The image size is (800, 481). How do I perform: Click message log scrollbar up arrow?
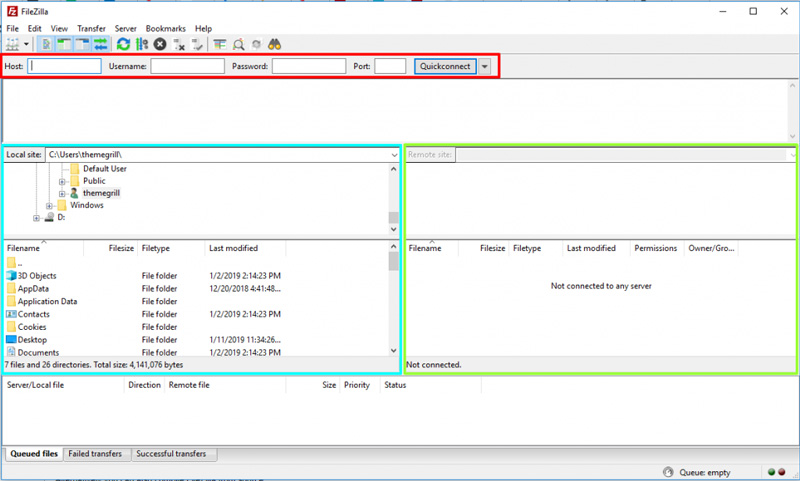click(792, 86)
